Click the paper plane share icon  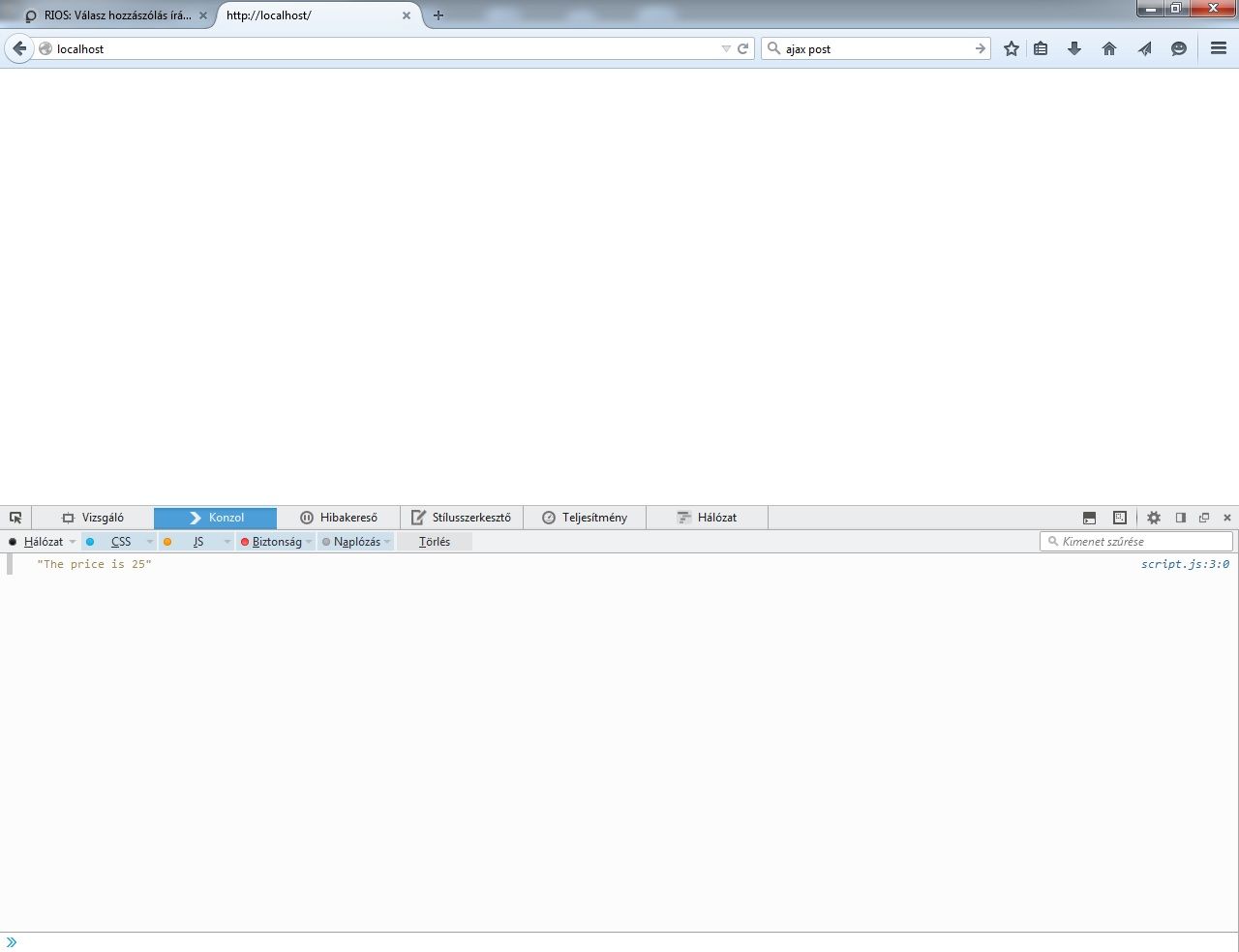[x=1144, y=48]
